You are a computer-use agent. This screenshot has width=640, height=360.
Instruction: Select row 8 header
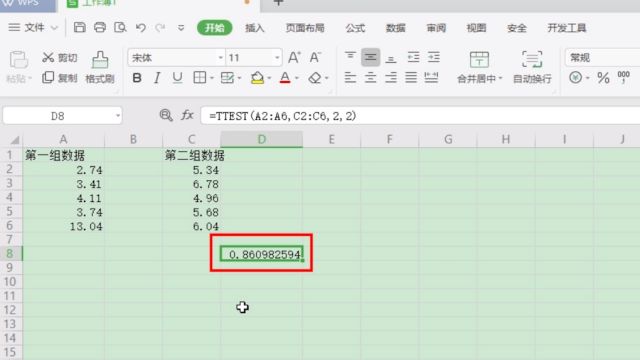[11, 253]
